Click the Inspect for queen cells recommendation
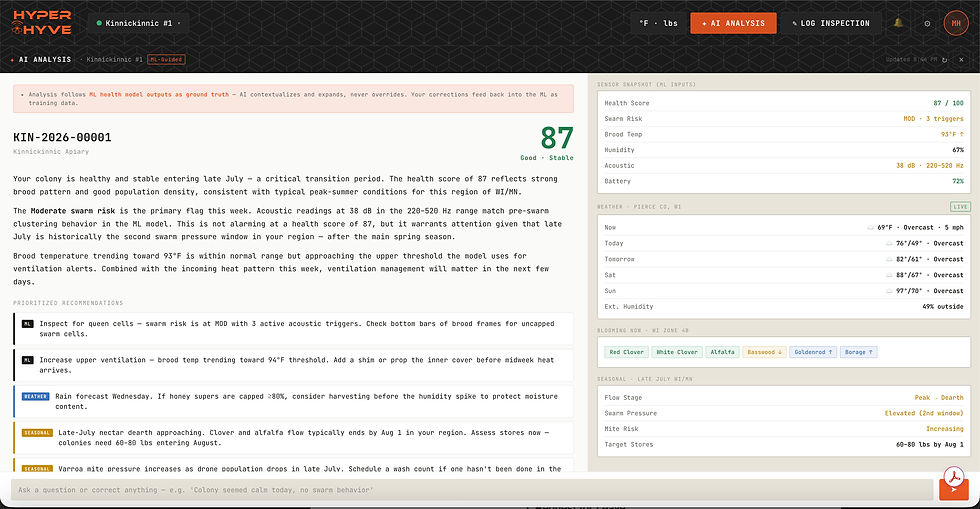This screenshot has height=509, width=980. click(293, 329)
